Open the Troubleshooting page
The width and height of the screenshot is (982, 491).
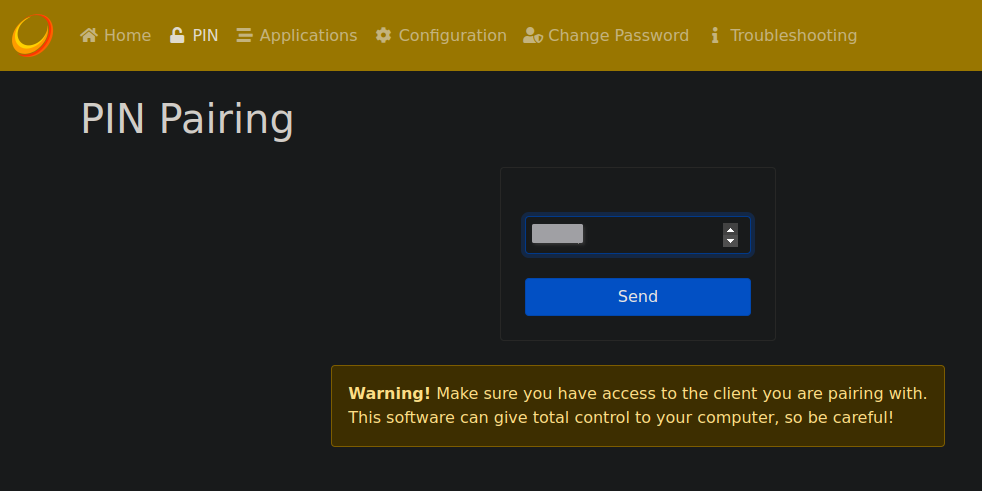pos(783,36)
